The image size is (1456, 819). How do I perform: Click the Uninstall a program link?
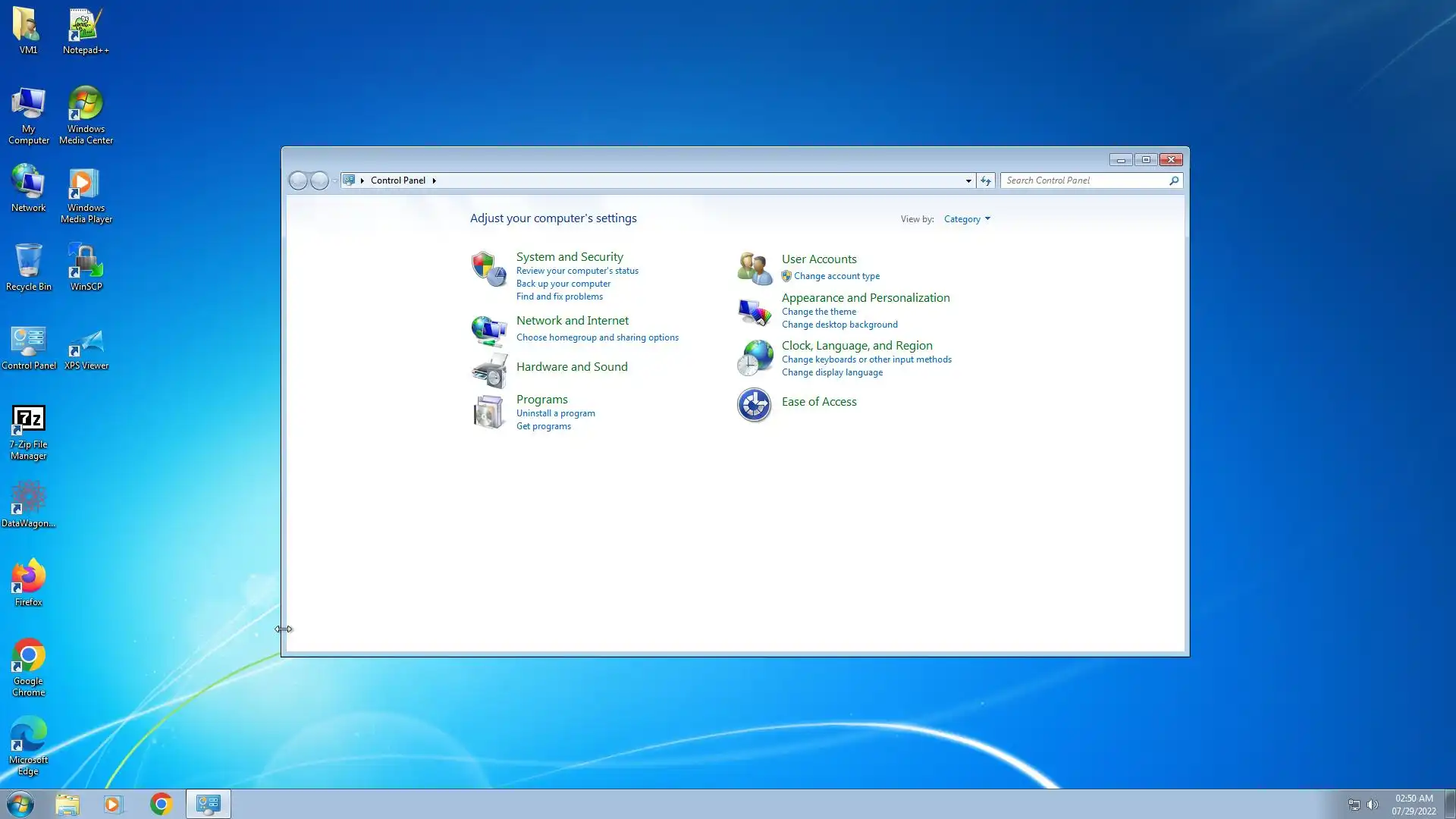tap(555, 413)
